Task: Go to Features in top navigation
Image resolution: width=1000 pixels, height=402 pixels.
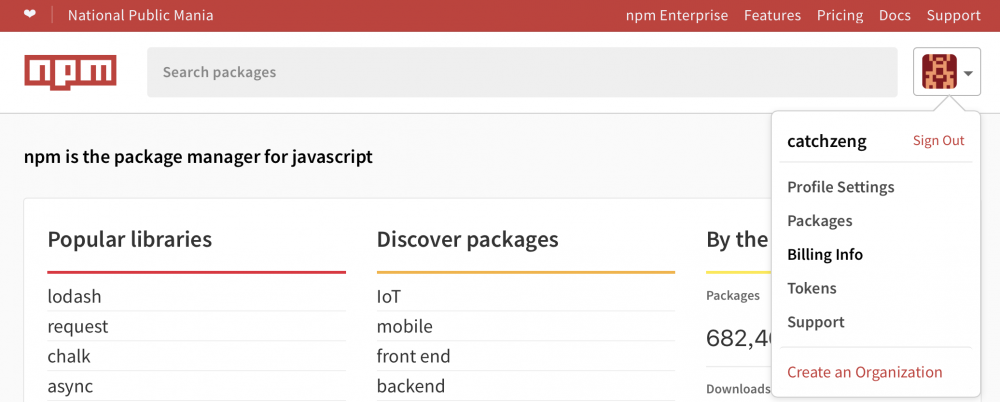Action: (x=772, y=15)
